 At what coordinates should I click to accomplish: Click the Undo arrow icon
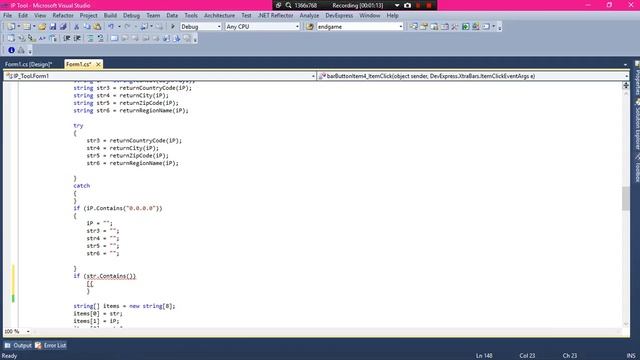111,27
